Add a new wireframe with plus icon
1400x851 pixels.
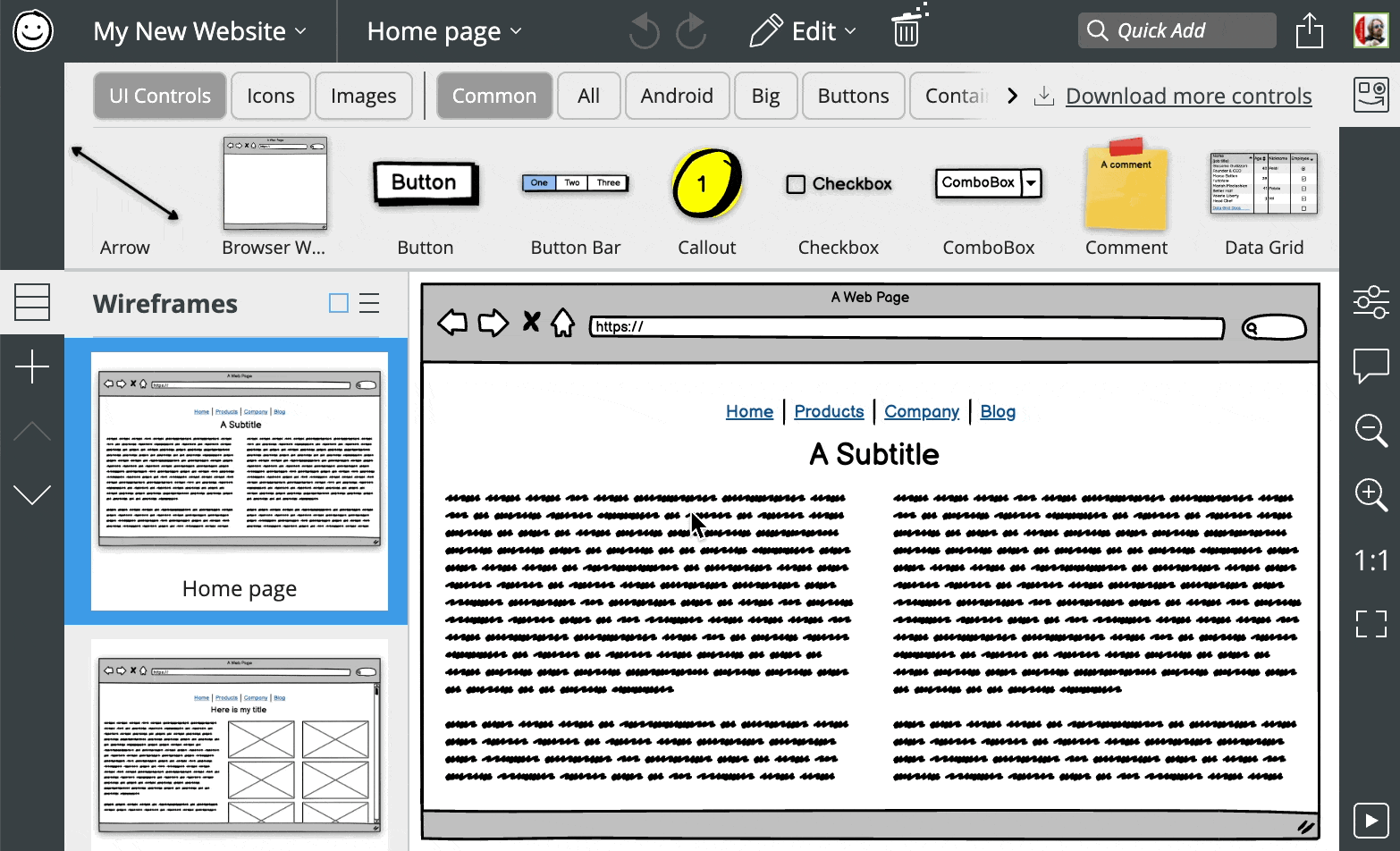coord(32,367)
